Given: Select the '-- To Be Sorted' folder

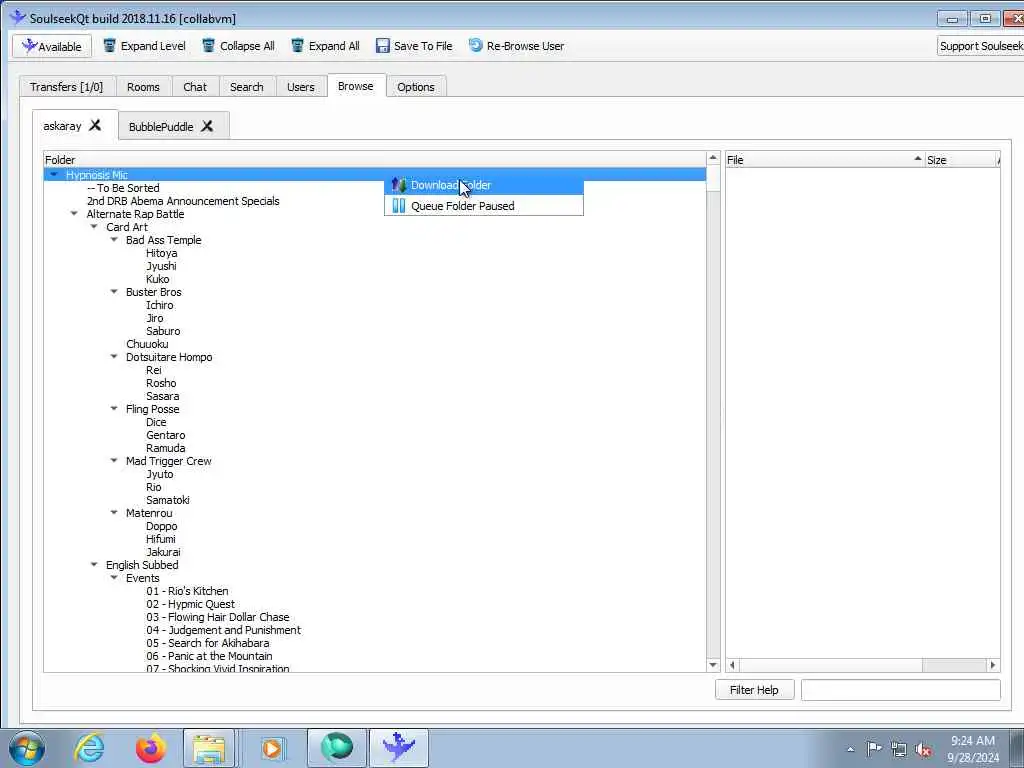Looking at the screenshot, I should 123,187.
